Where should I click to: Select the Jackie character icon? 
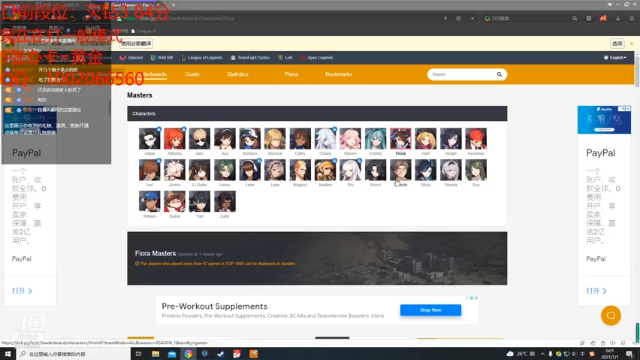coord(175,170)
